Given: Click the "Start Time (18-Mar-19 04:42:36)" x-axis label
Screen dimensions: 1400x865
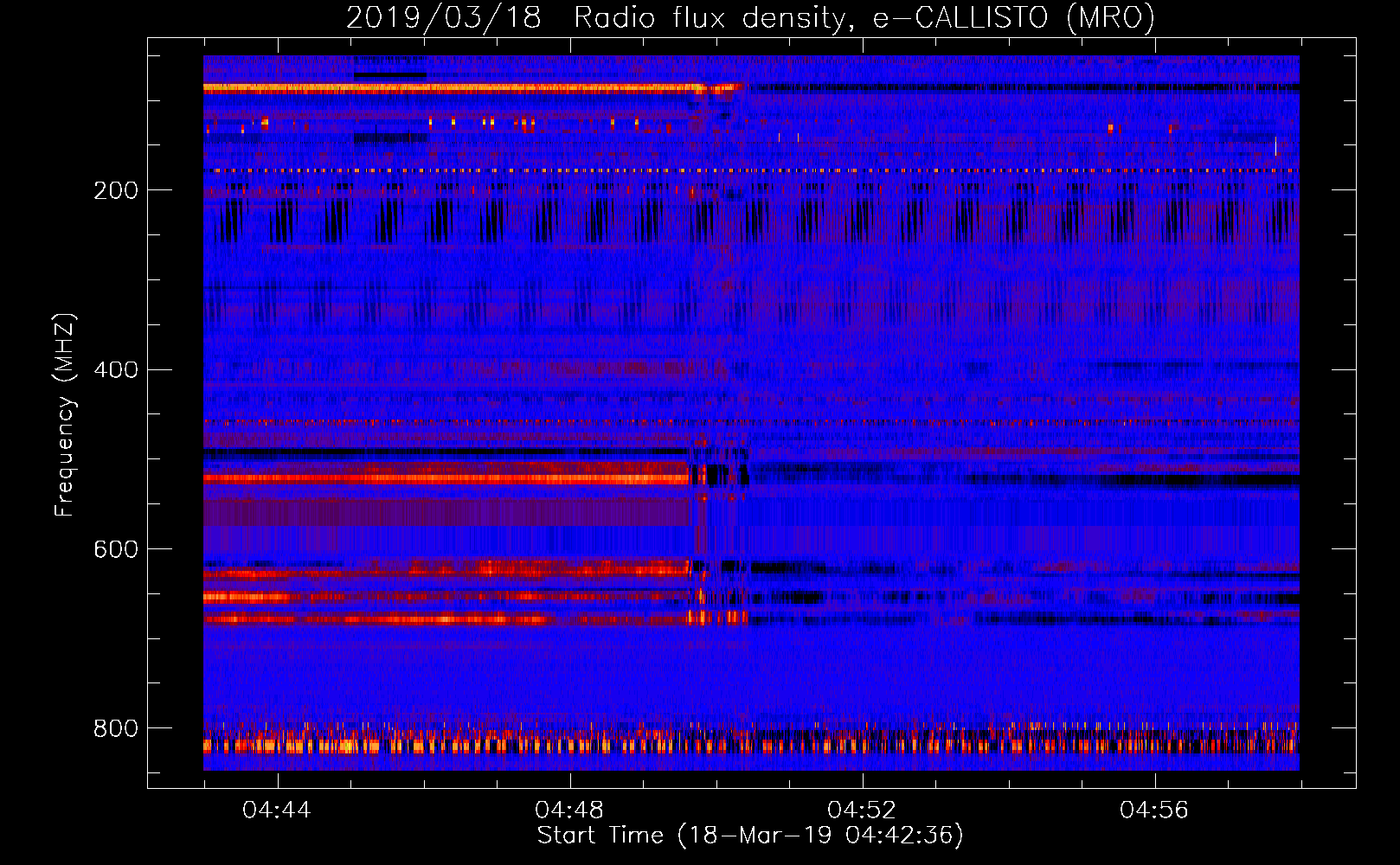Looking at the screenshot, I should click(750, 835).
